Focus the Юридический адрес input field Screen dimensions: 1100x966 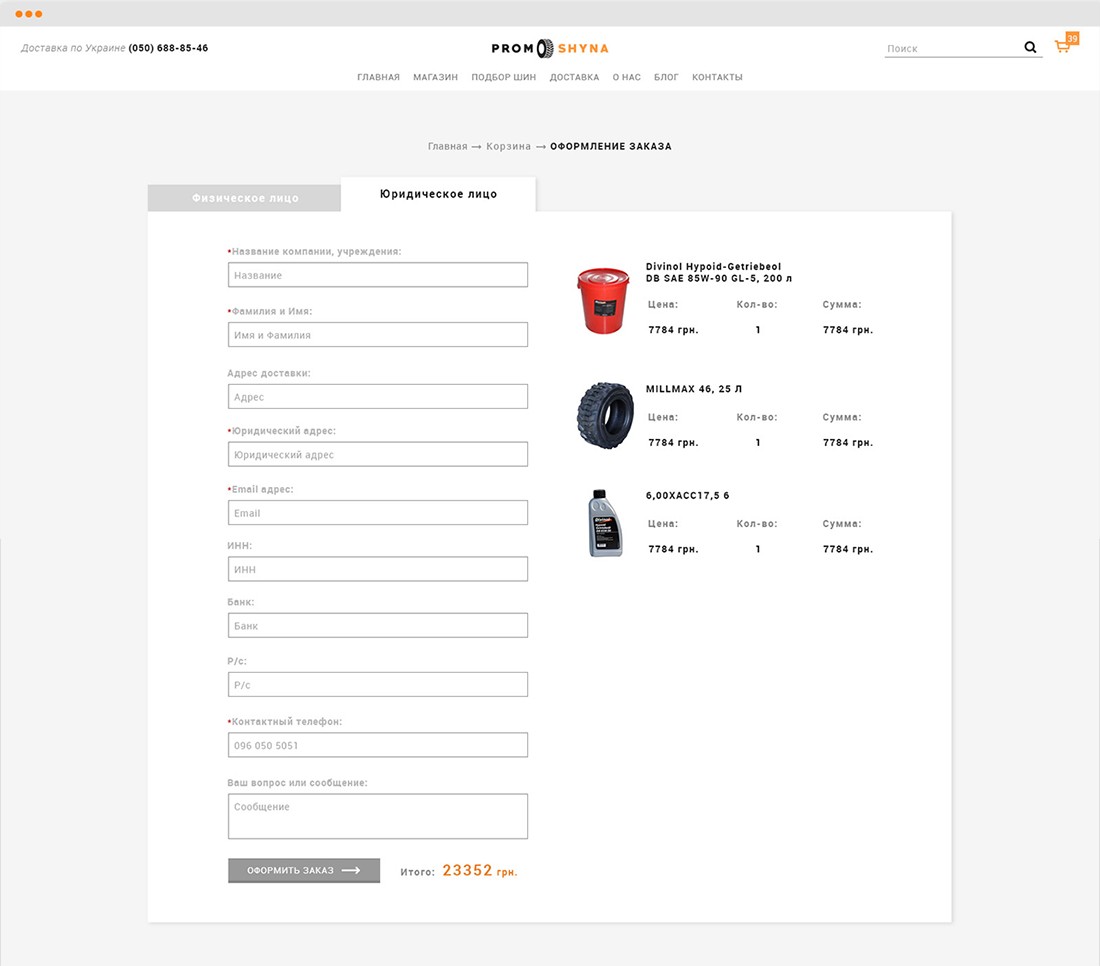click(x=377, y=455)
